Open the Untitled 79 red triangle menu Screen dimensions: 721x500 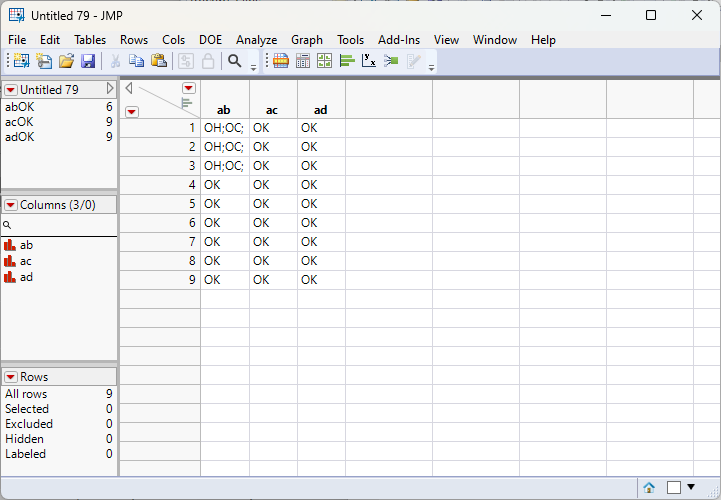click(x=11, y=90)
